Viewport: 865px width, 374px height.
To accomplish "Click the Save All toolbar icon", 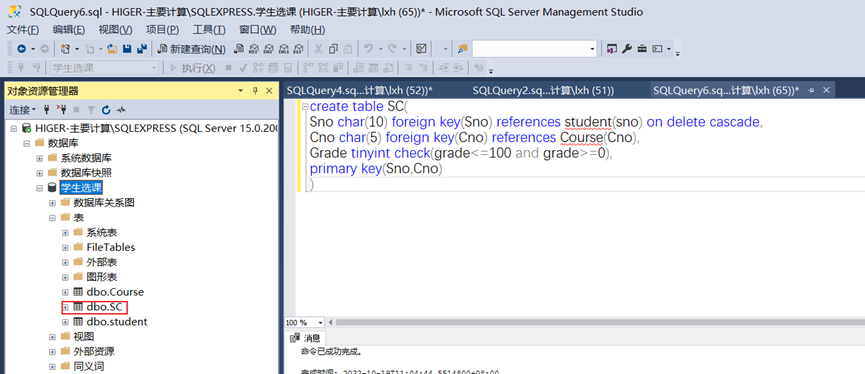I will (142, 49).
